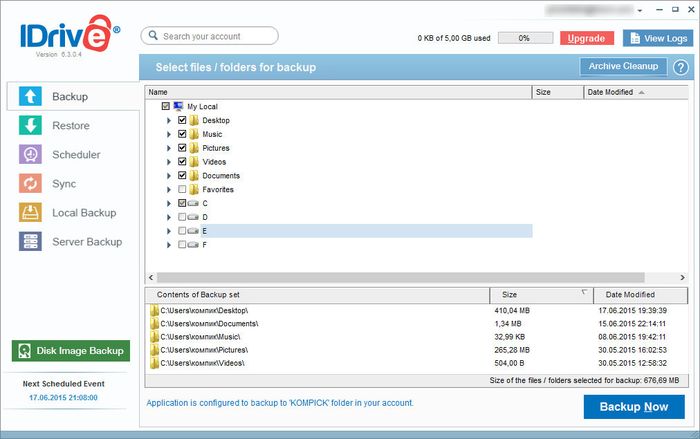
Task: Enable the Favorites folder checkbox
Action: pyautogui.click(x=182, y=189)
